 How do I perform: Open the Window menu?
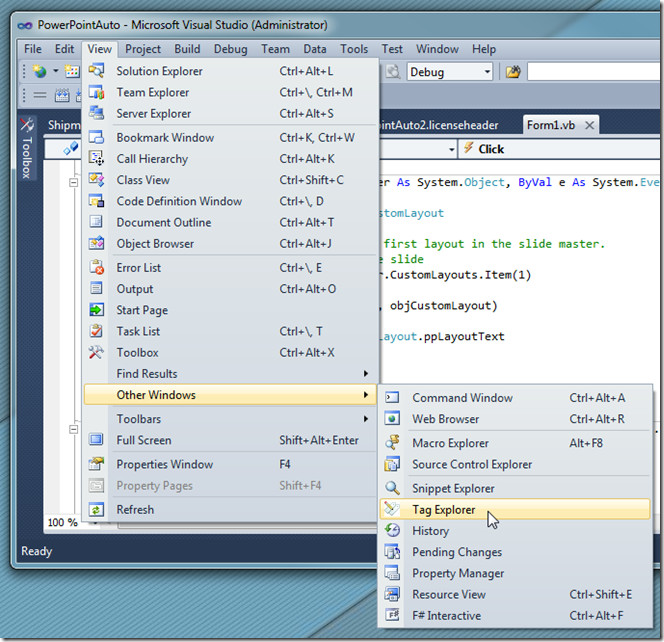[x=437, y=49]
